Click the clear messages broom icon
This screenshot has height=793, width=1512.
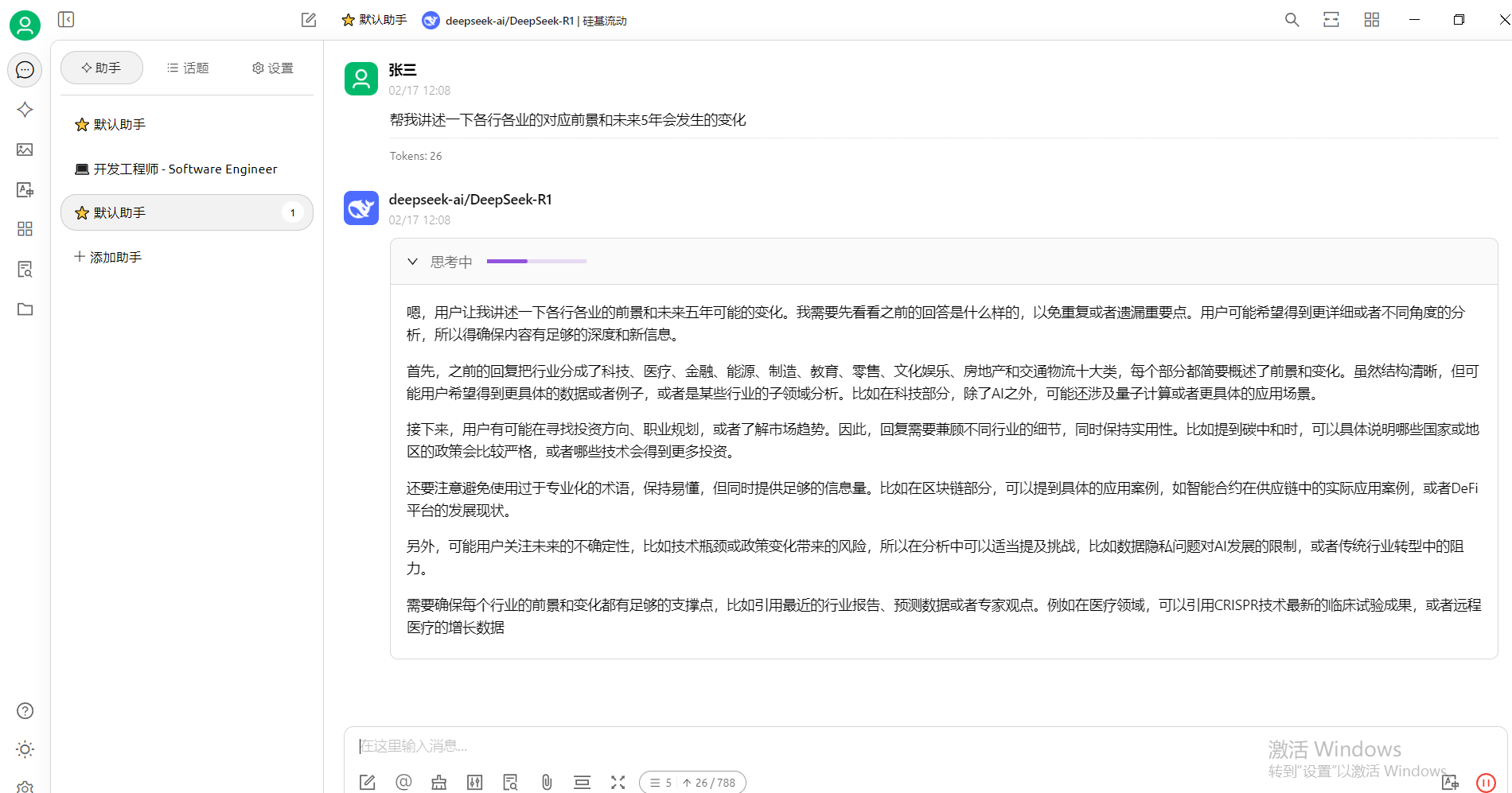[x=438, y=783]
